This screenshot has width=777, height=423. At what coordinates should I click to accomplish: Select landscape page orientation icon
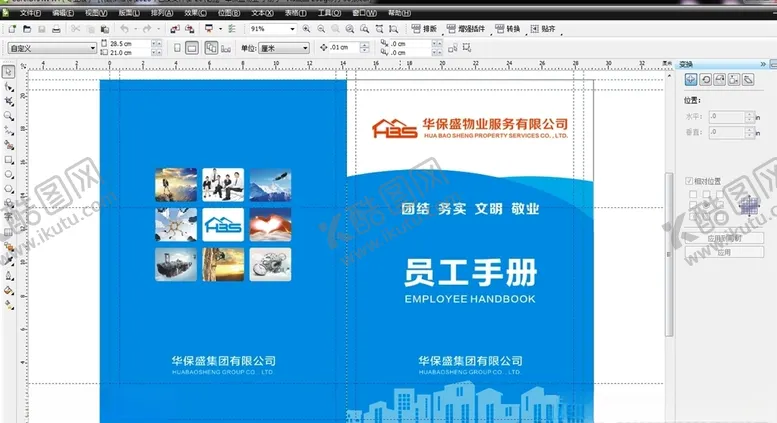[192, 48]
